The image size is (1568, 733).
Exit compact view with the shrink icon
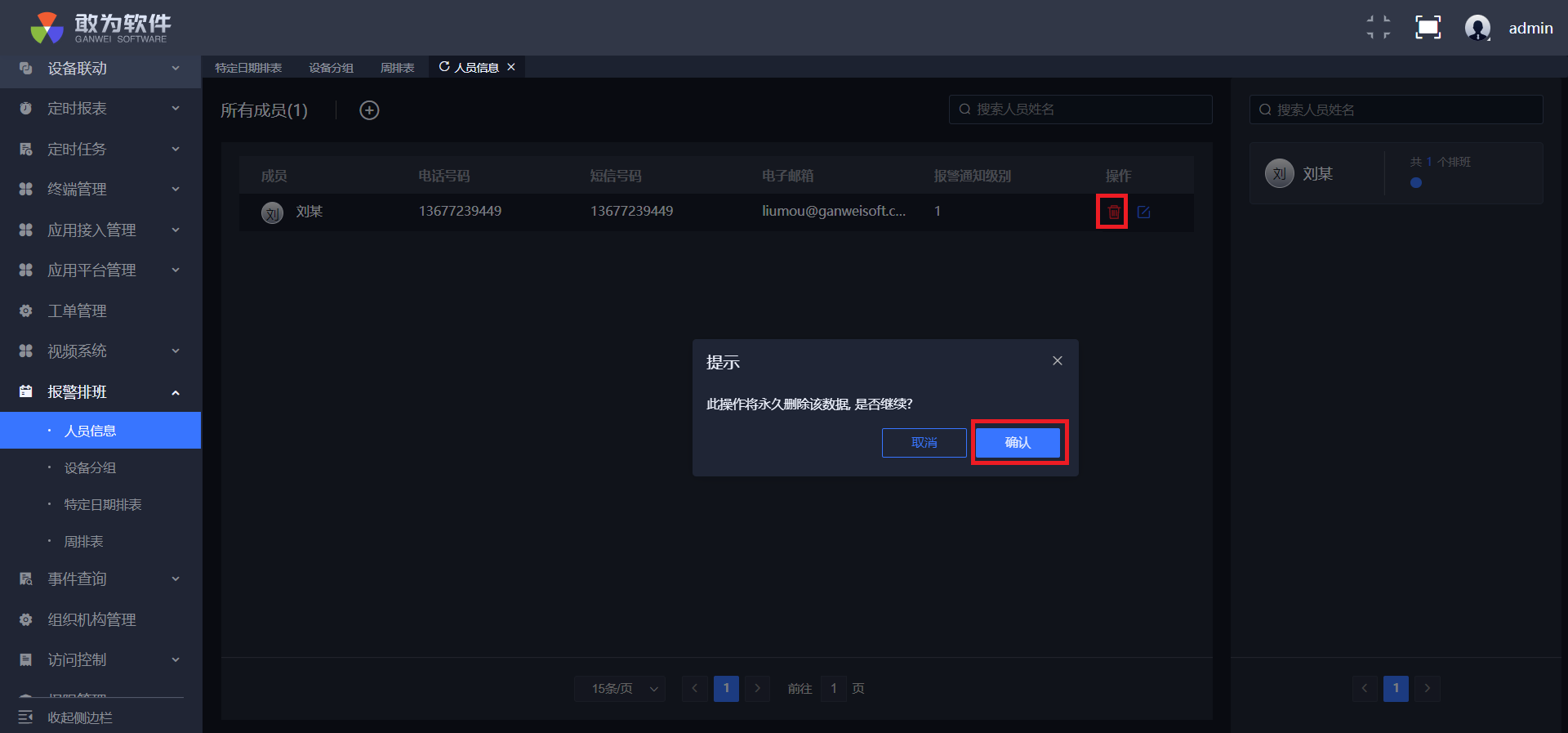click(1379, 28)
